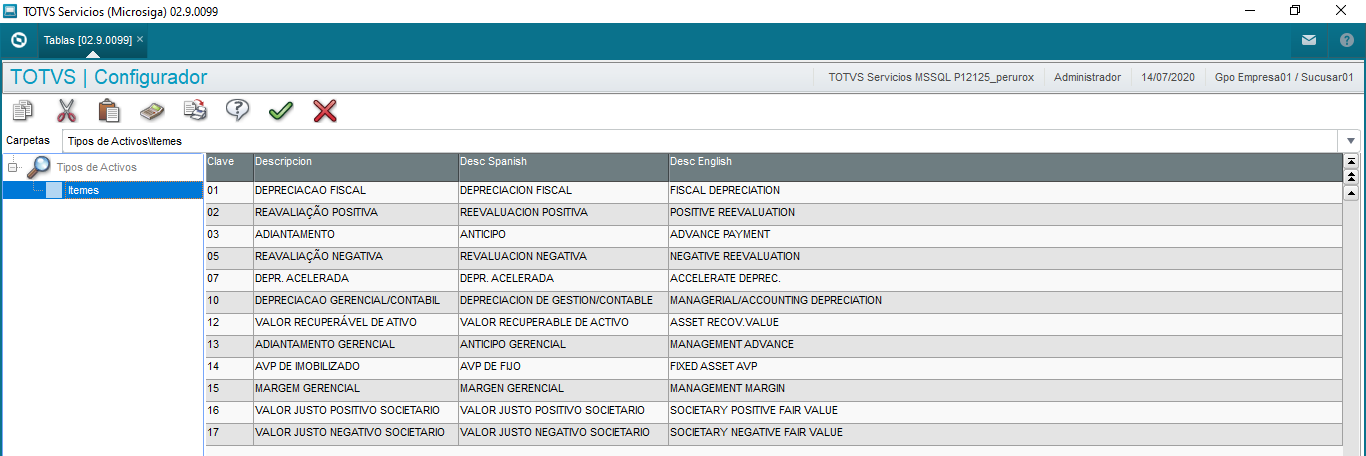Select the Cut scissors icon
The height and width of the screenshot is (456, 1366).
coord(66,110)
